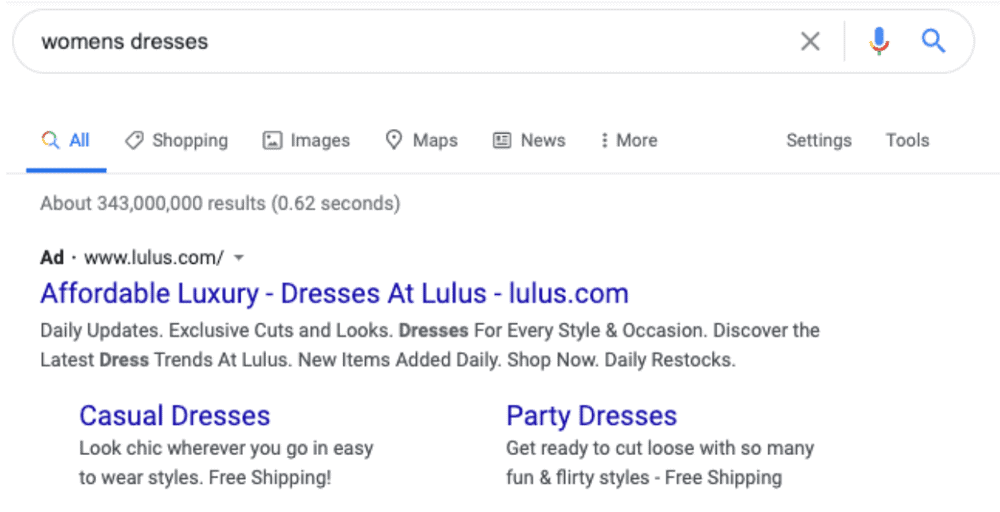Clear the search query with the X icon
This screenshot has height=512, width=1000.
click(x=810, y=41)
